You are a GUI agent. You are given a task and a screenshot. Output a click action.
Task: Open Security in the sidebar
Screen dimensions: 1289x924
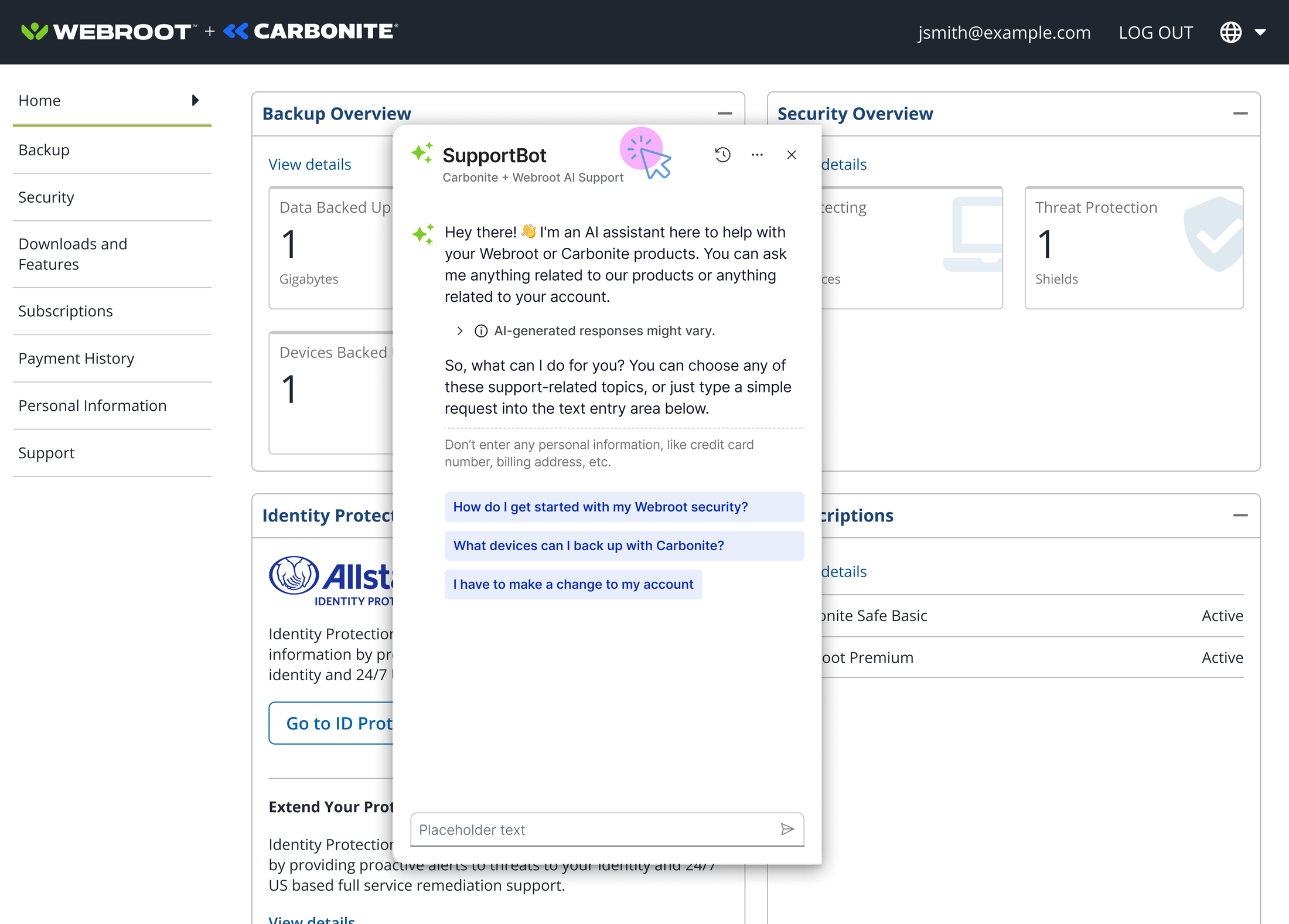click(x=112, y=197)
